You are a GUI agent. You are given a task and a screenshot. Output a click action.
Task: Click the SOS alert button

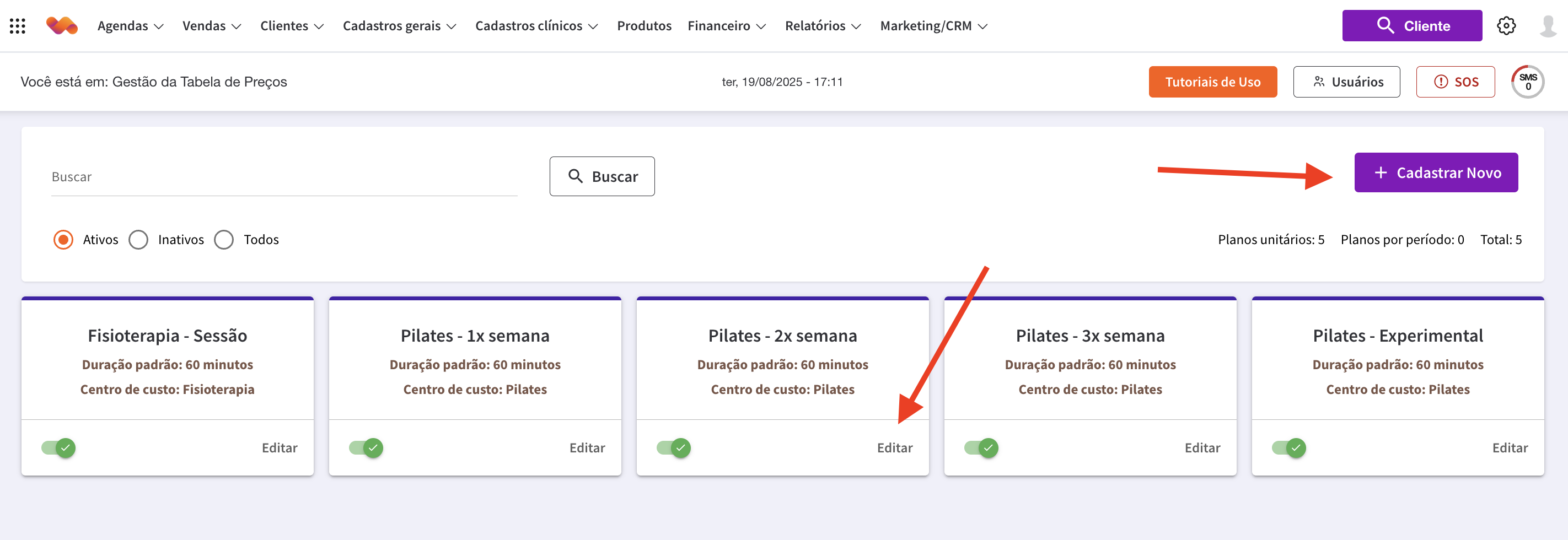pos(1455,82)
